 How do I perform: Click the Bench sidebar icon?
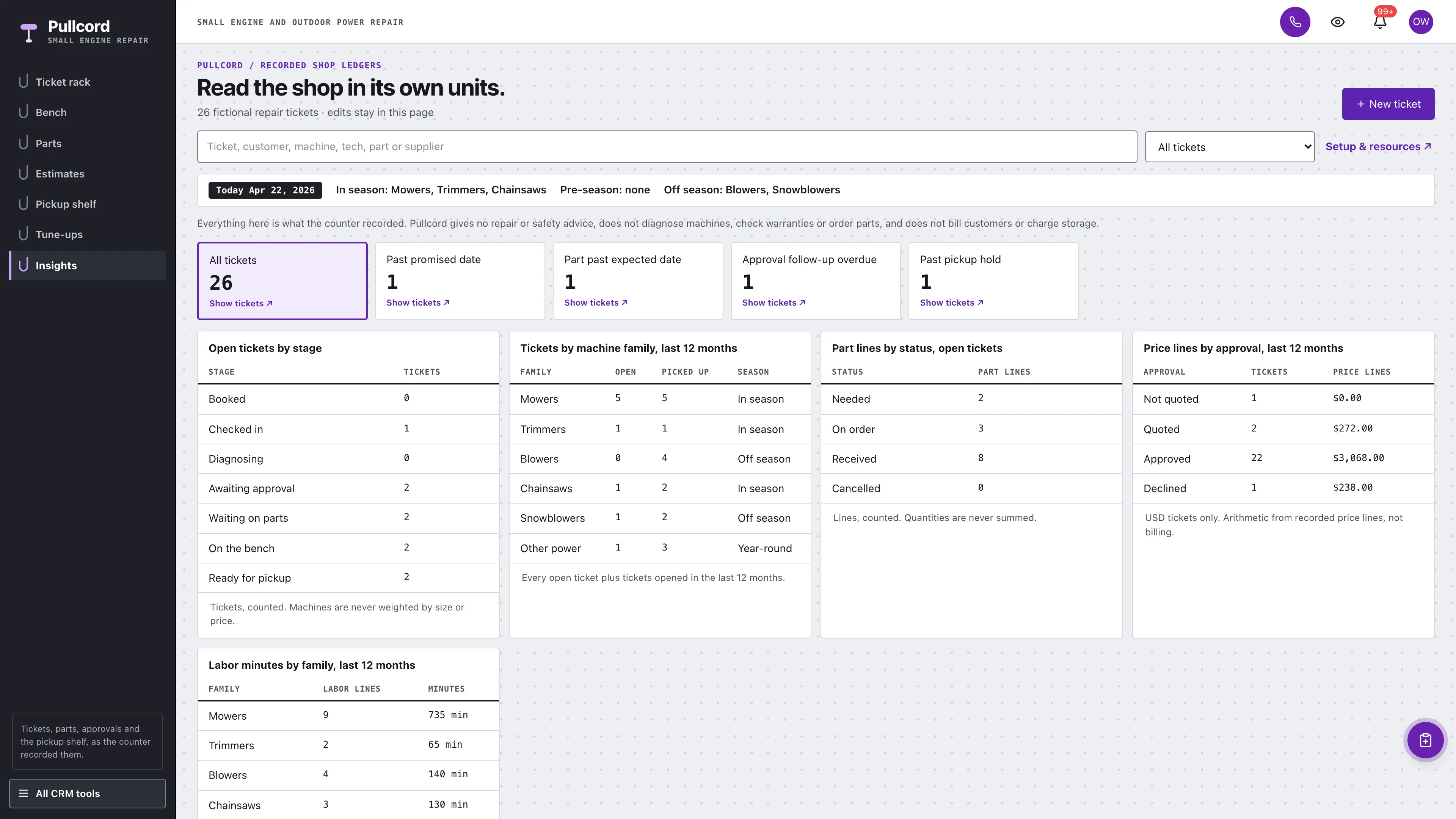point(23,112)
